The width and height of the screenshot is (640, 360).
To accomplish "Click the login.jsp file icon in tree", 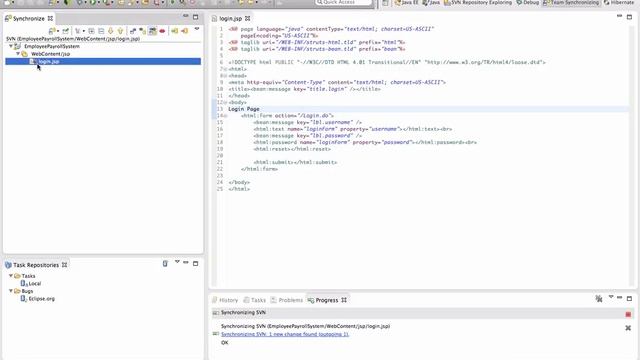I will [33, 61].
